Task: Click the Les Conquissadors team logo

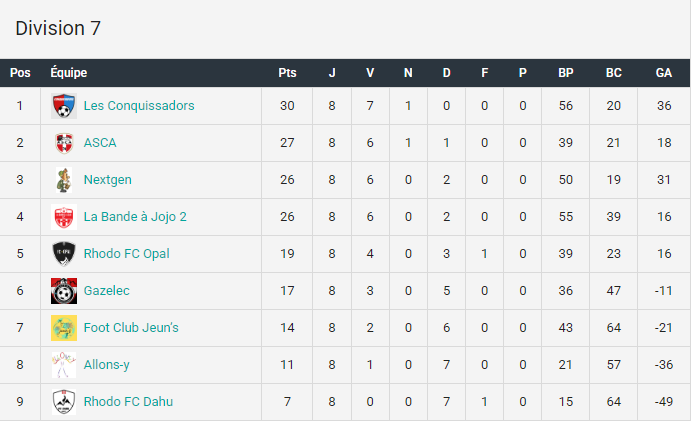Action: [x=64, y=106]
